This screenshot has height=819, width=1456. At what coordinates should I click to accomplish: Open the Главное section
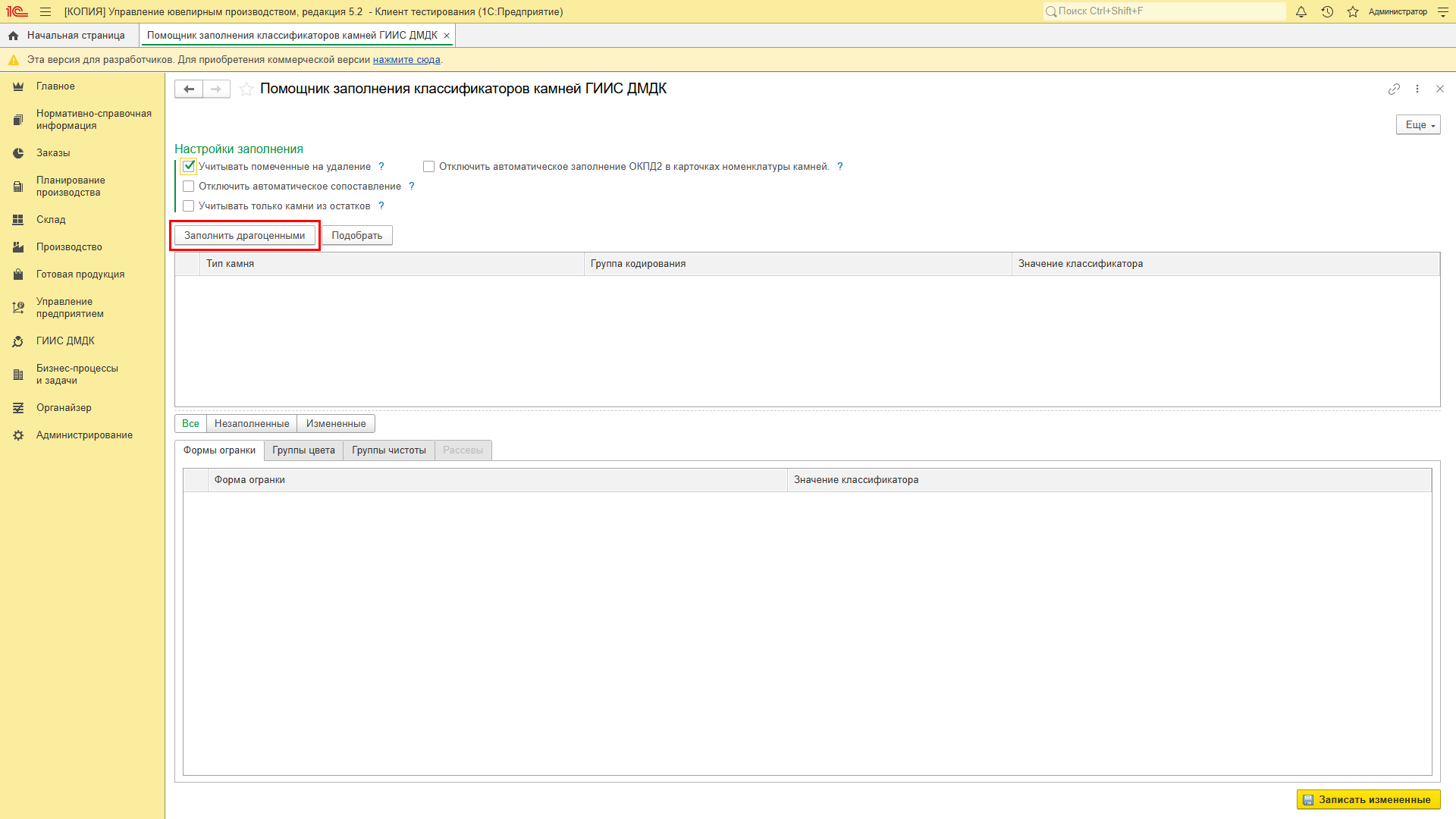pos(55,86)
